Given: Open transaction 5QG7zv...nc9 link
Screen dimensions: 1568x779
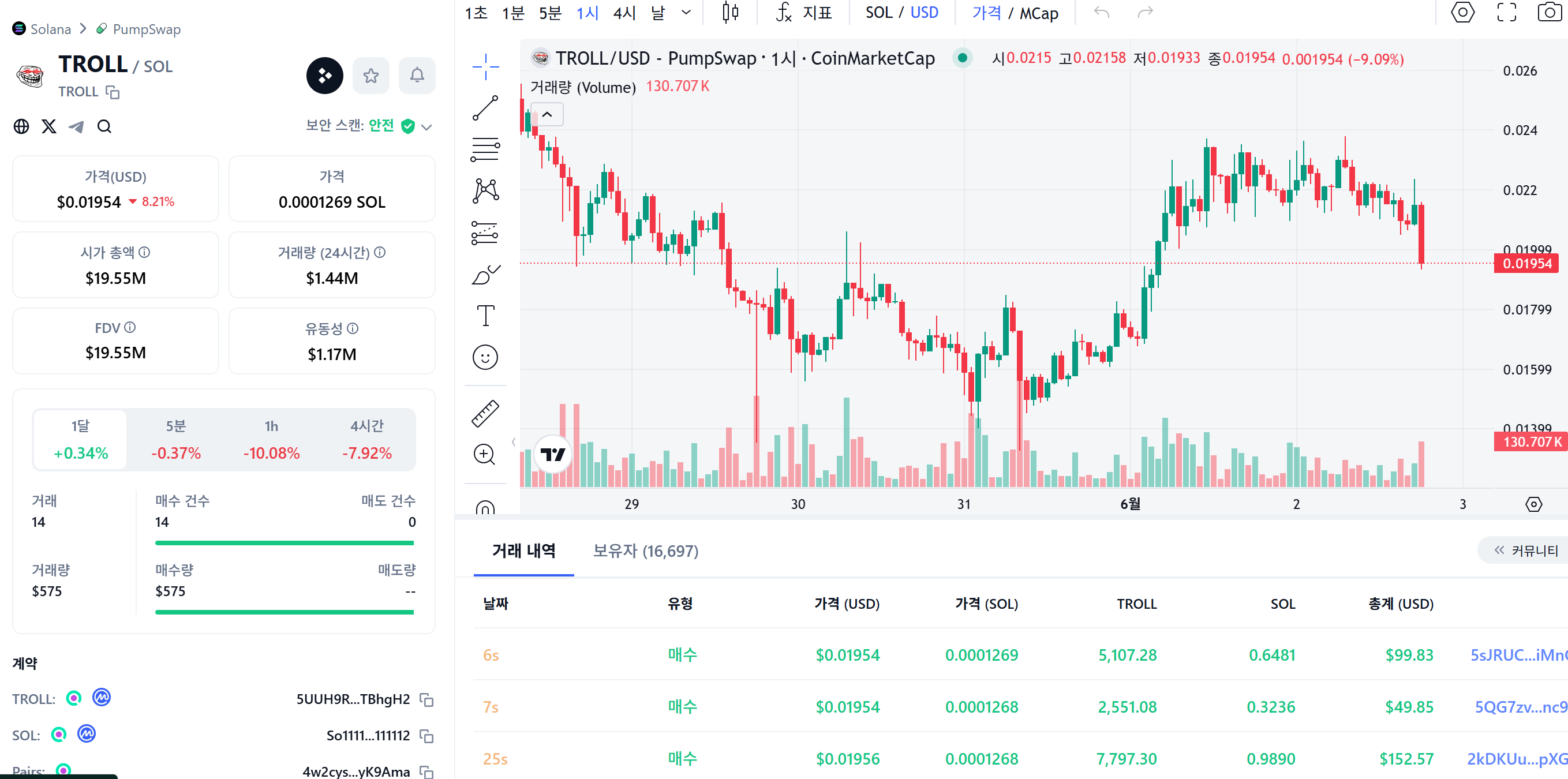Looking at the screenshot, I should click(x=1521, y=706).
